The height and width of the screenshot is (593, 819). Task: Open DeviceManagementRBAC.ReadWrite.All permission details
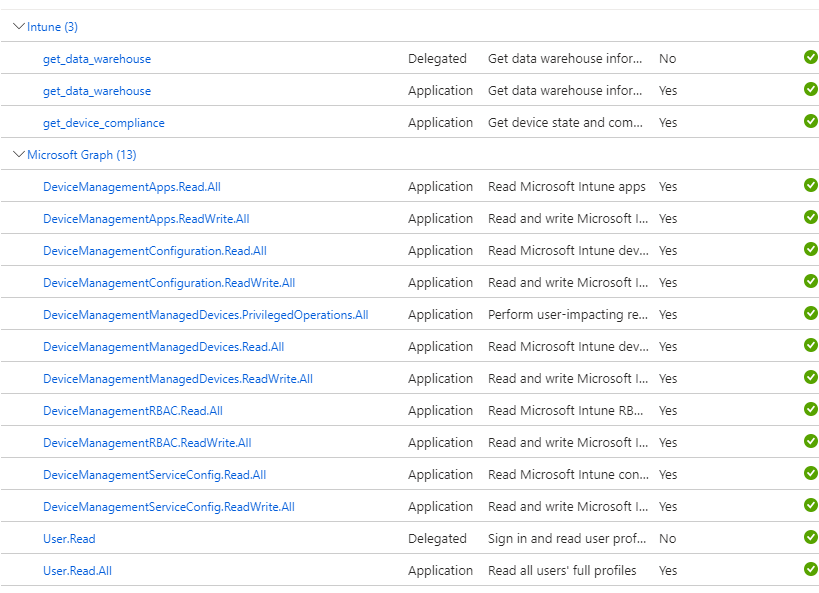146,442
